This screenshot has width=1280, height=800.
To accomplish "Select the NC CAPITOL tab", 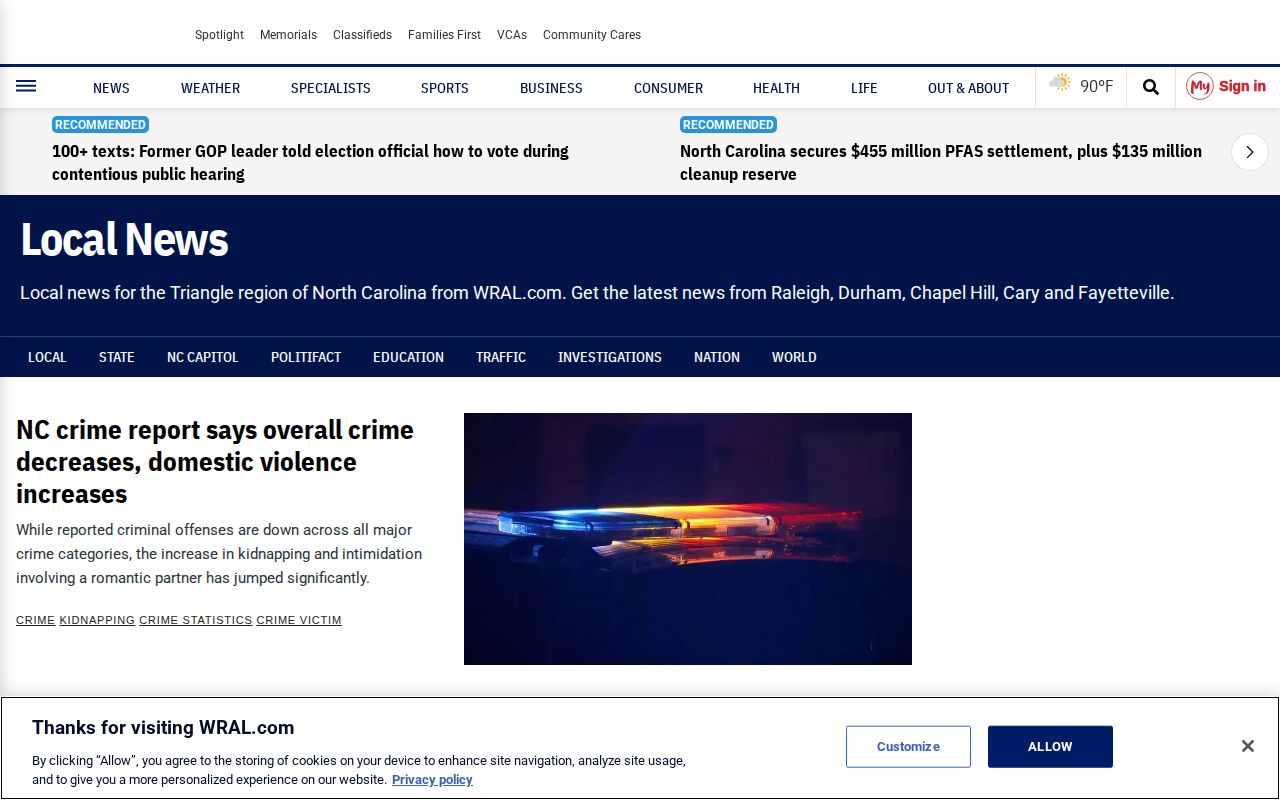I will [203, 357].
